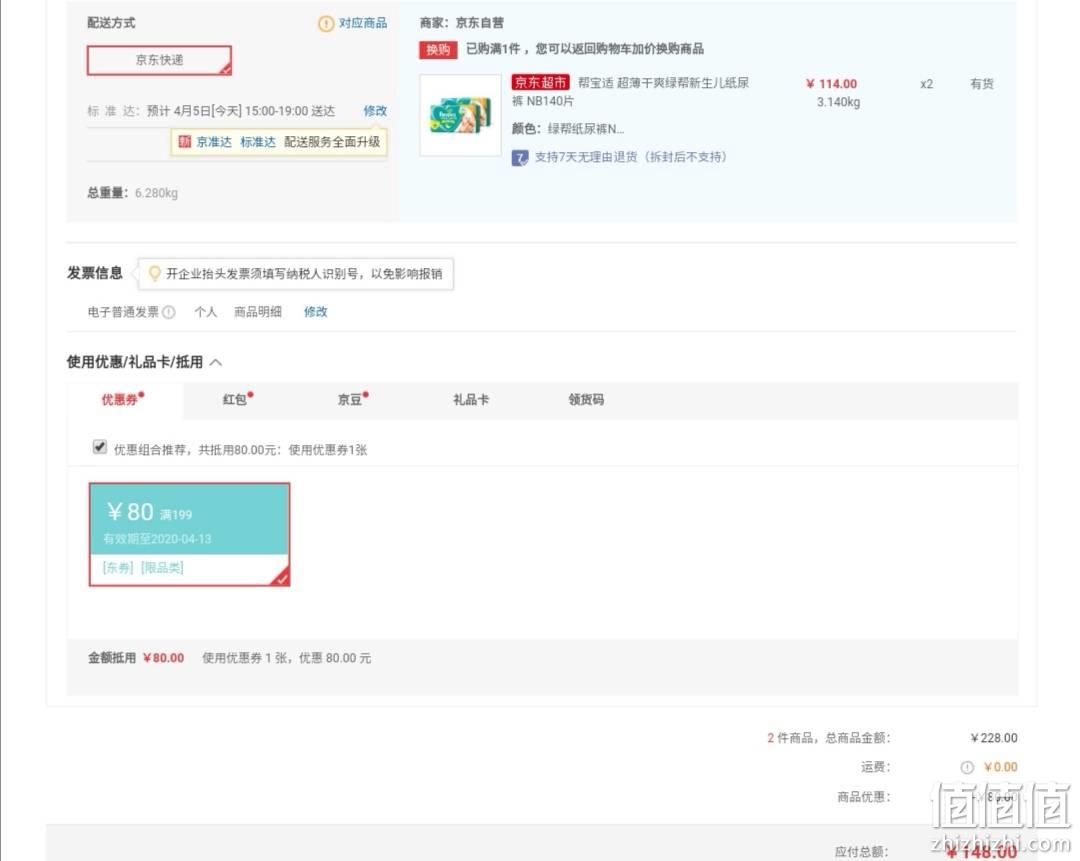This screenshot has width=1080, height=861.
Task: Toggle the 优惠组合推荐 checkbox
Action: pyautogui.click(x=100, y=447)
